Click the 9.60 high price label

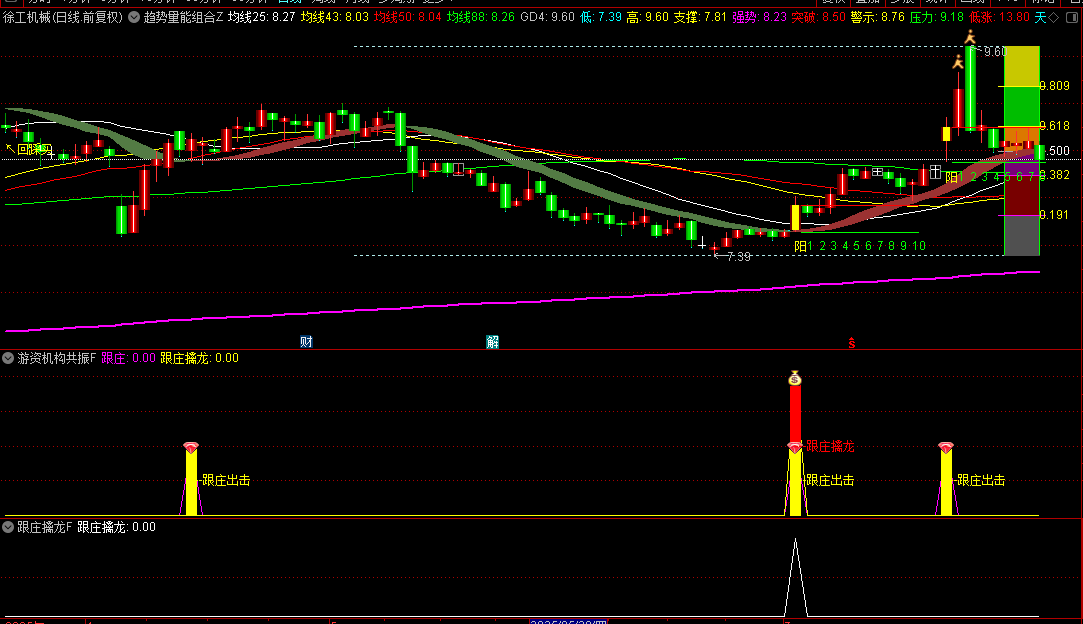[995, 52]
